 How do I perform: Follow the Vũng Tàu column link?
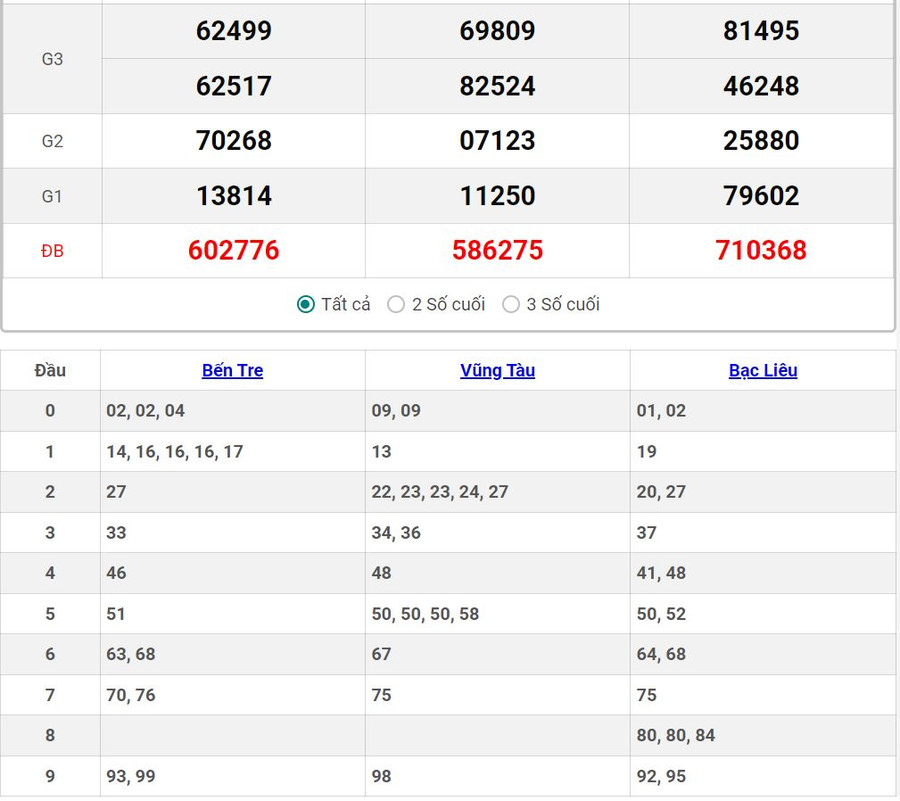(497, 370)
